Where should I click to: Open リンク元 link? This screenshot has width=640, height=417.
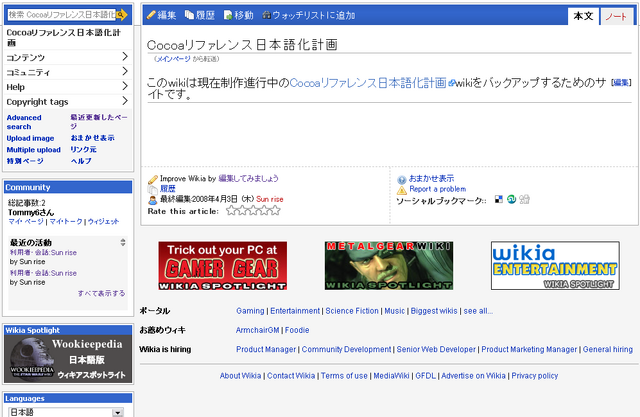pos(84,149)
